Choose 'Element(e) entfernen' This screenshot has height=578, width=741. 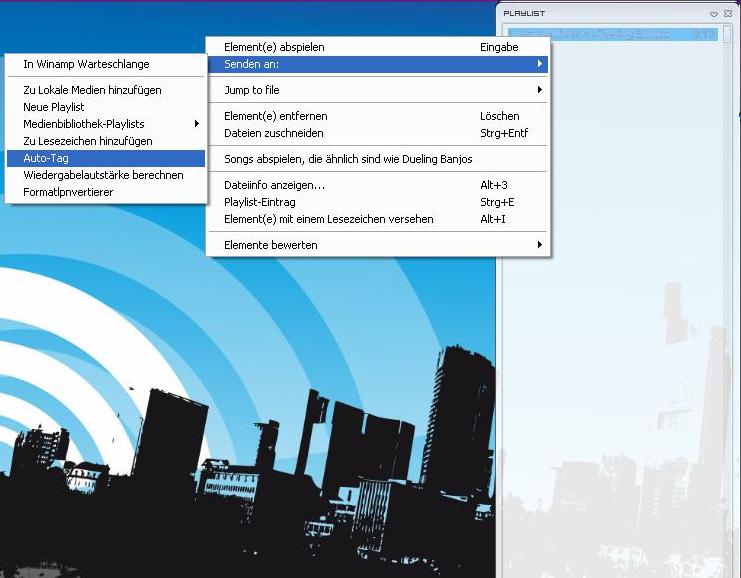(378, 116)
